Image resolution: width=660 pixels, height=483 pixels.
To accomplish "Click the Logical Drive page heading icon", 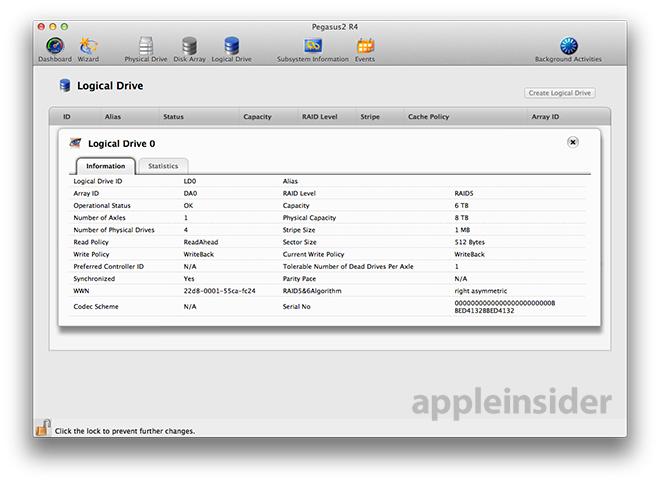I will click(x=65, y=85).
